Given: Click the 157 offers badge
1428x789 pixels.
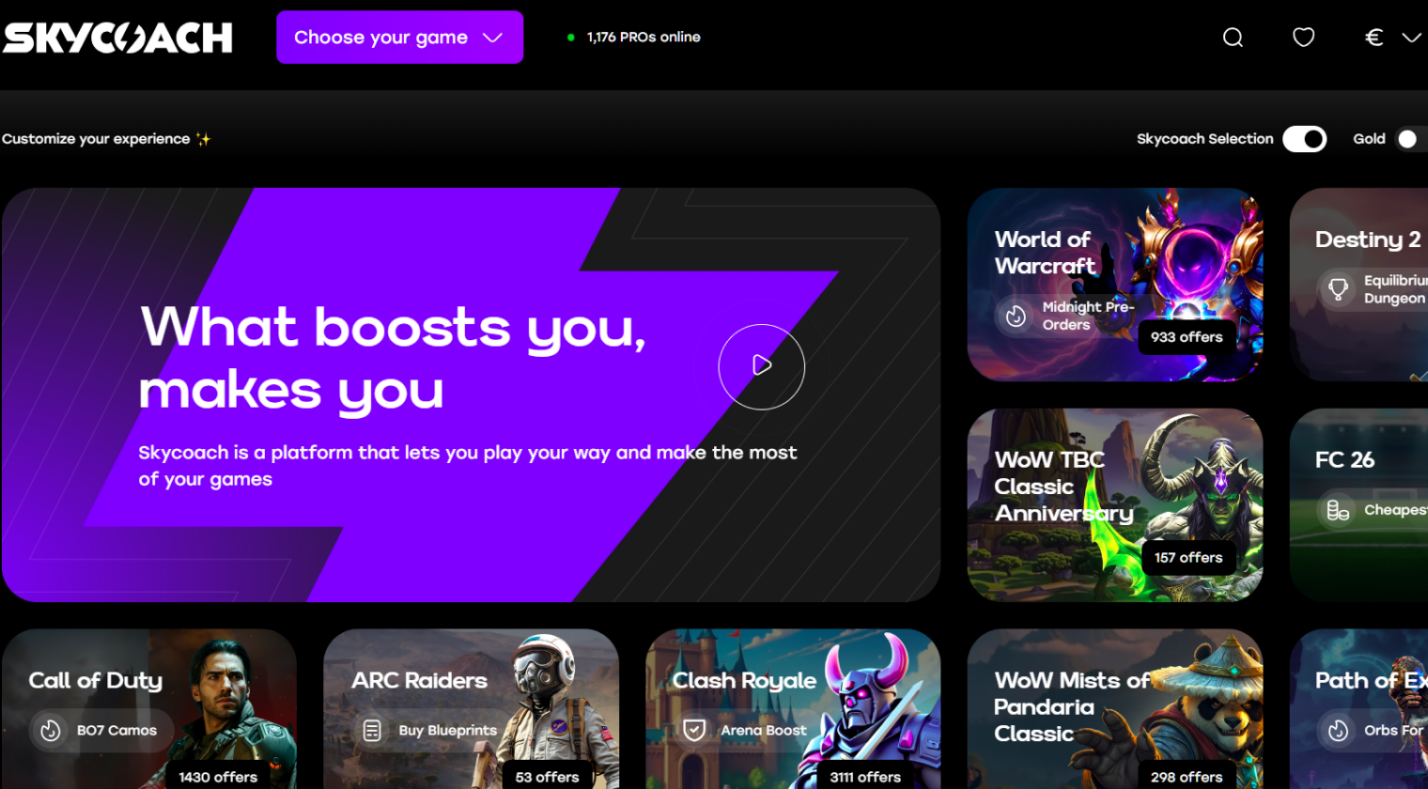Looking at the screenshot, I should coord(1188,557).
